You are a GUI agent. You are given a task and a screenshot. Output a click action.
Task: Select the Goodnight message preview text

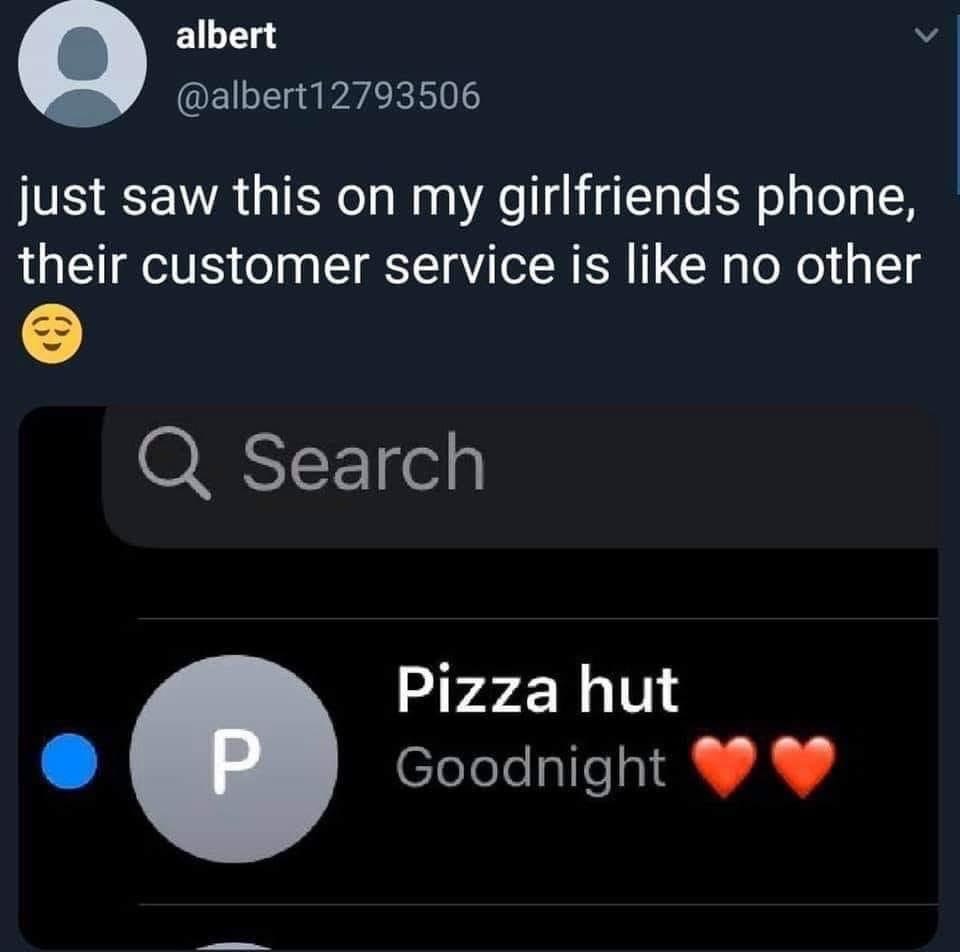tap(530, 769)
